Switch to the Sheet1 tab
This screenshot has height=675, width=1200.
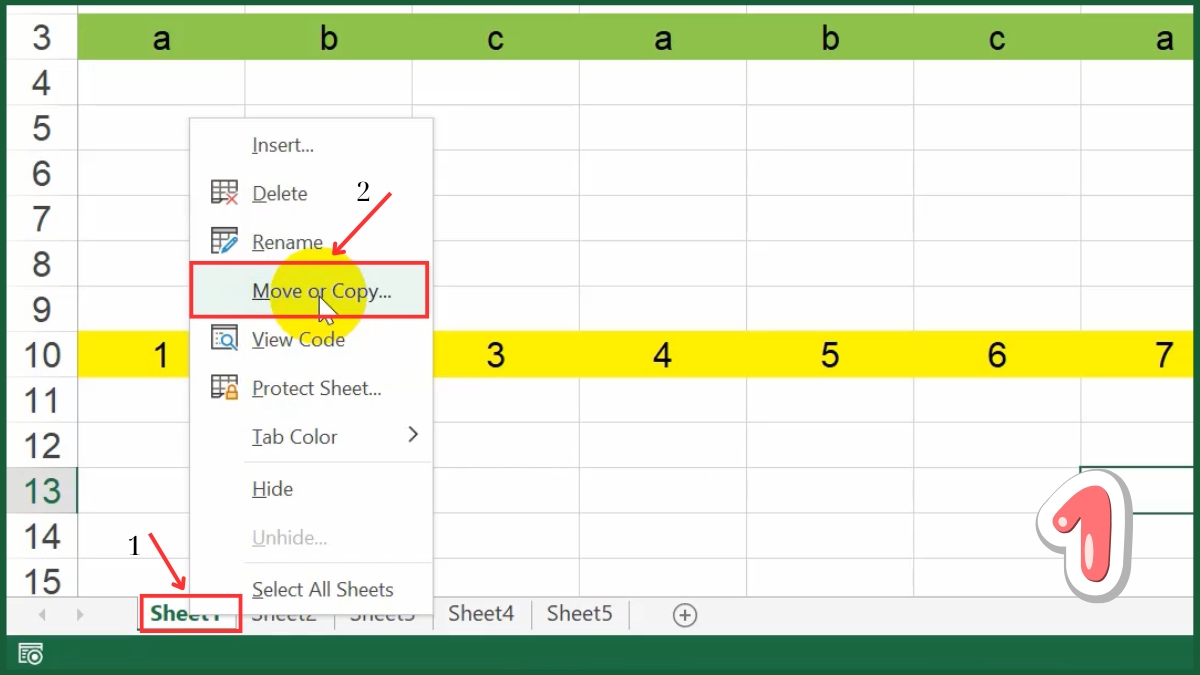tap(189, 613)
